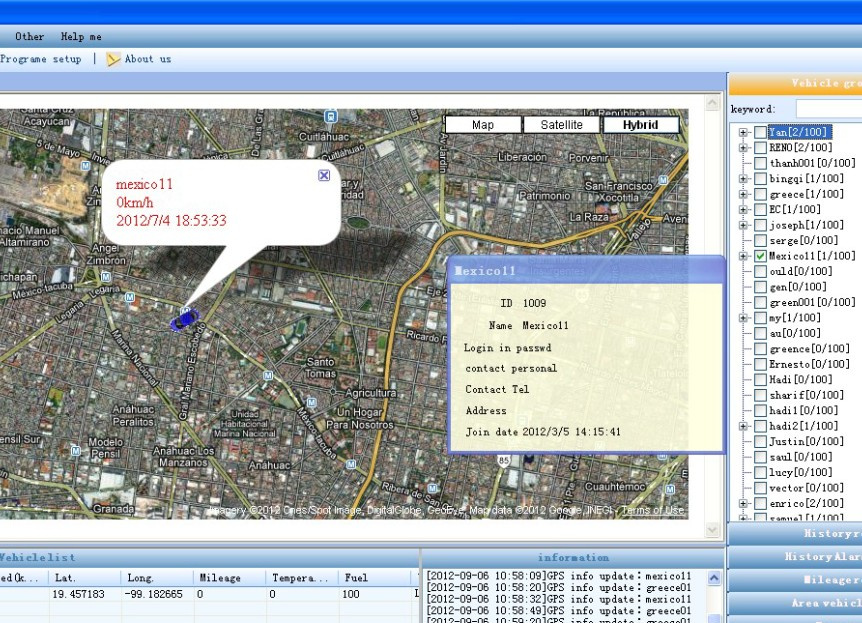Screen dimensions: 862x623
Task: Check the gen[0/100] checkbox
Action: pos(760,286)
